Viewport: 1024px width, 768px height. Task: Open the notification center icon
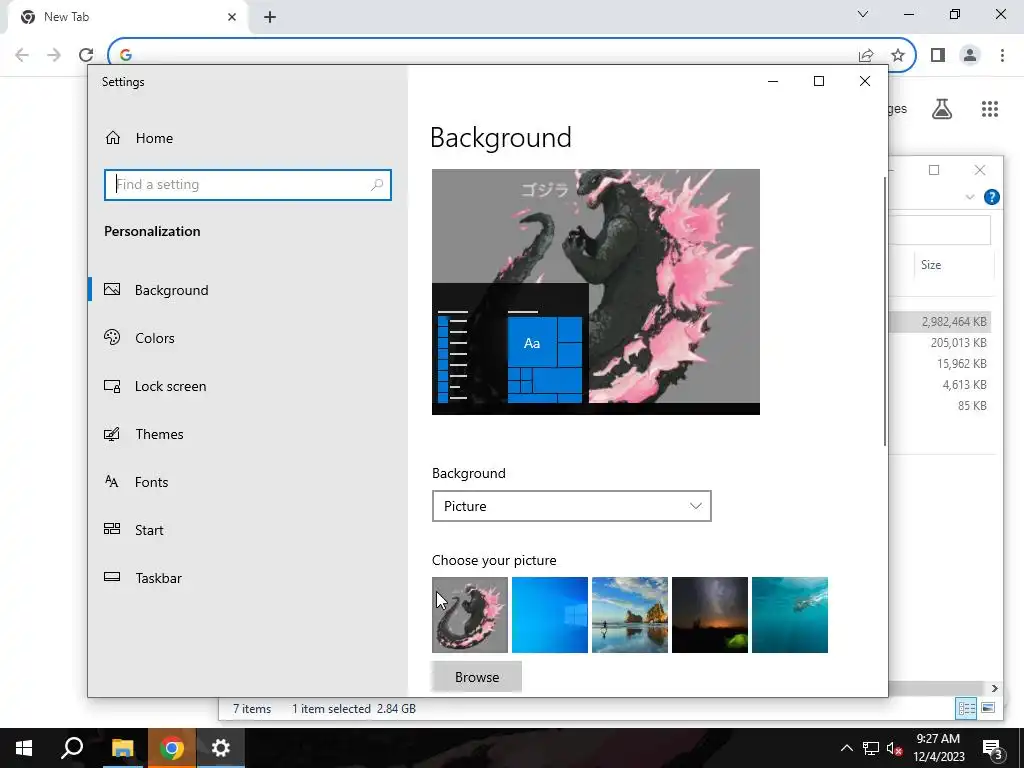pos(993,748)
